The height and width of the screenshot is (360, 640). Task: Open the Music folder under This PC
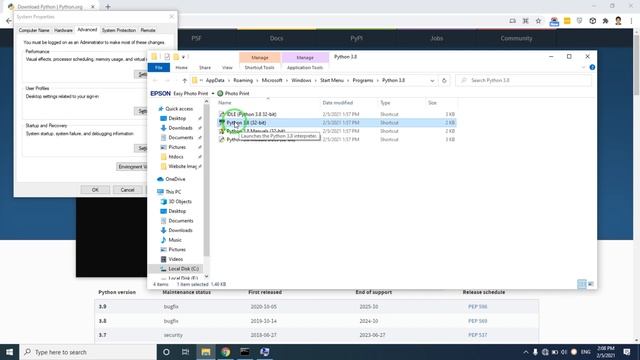[171, 240]
